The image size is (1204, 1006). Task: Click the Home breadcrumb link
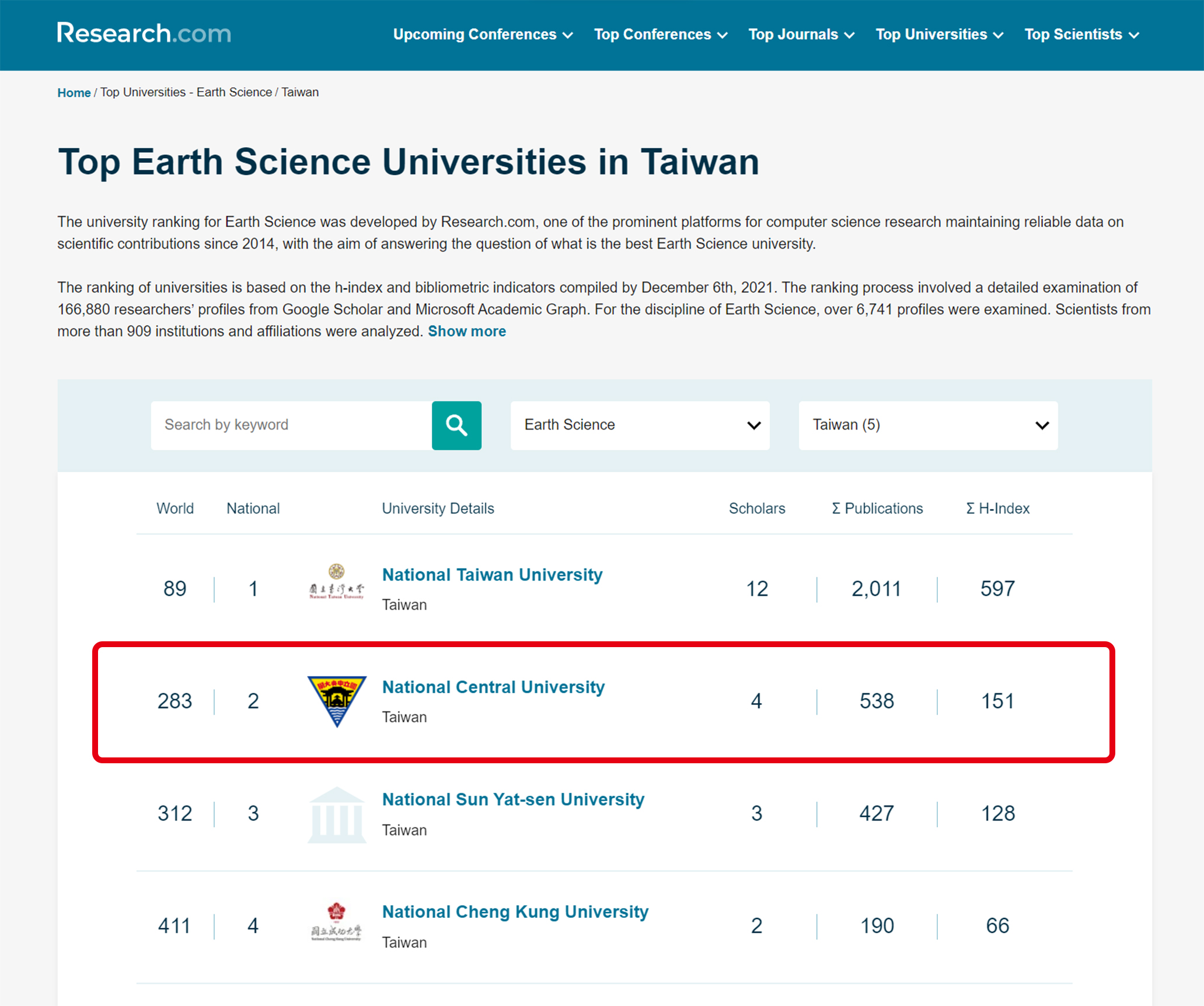(x=74, y=93)
